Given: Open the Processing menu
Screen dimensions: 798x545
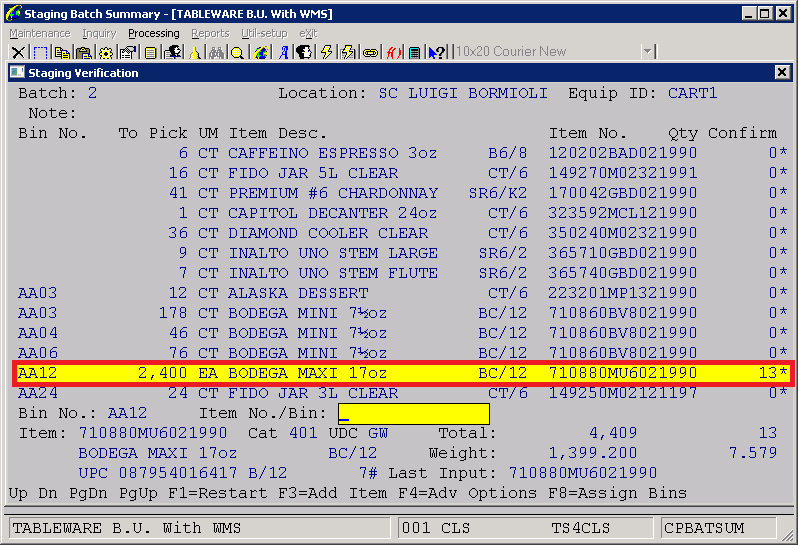Looking at the screenshot, I should click(x=154, y=34).
